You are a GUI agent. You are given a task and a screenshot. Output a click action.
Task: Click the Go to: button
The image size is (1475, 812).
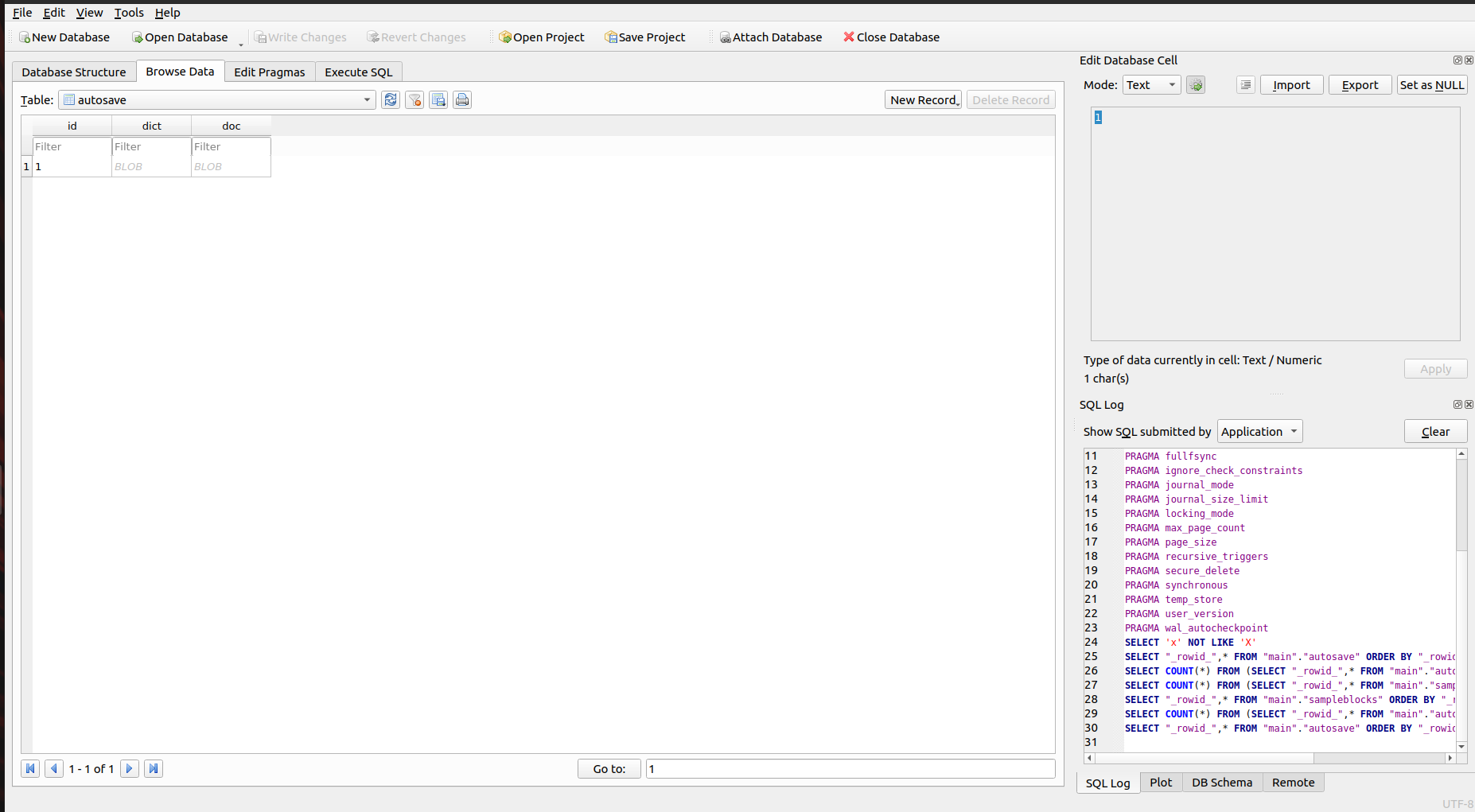pos(609,768)
